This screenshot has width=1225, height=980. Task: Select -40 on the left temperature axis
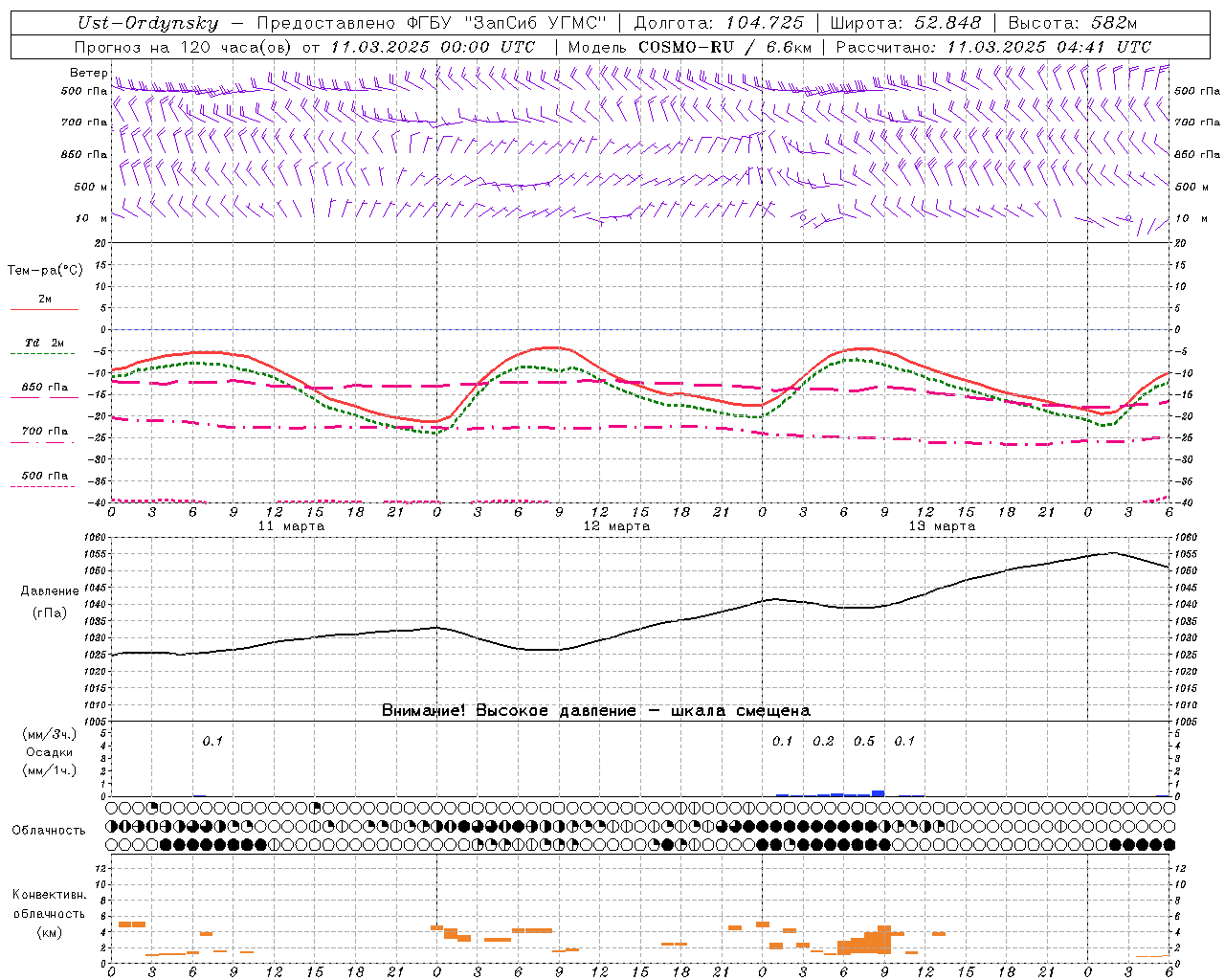(98, 502)
